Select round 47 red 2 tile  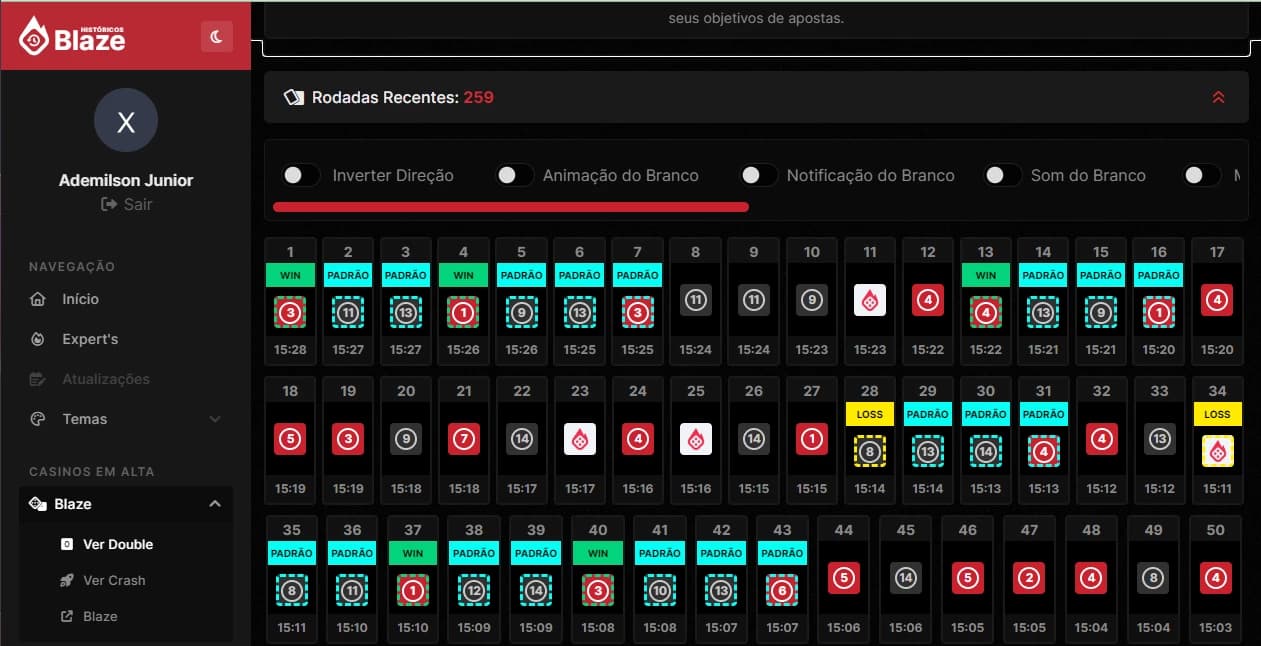1029,577
